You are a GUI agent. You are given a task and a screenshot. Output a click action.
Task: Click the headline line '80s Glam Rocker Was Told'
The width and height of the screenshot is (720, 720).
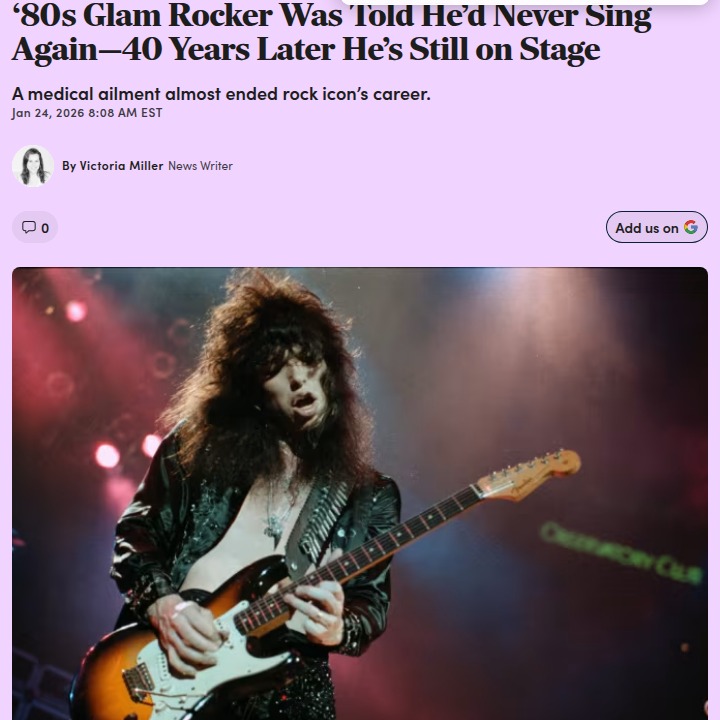(x=215, y=15)
